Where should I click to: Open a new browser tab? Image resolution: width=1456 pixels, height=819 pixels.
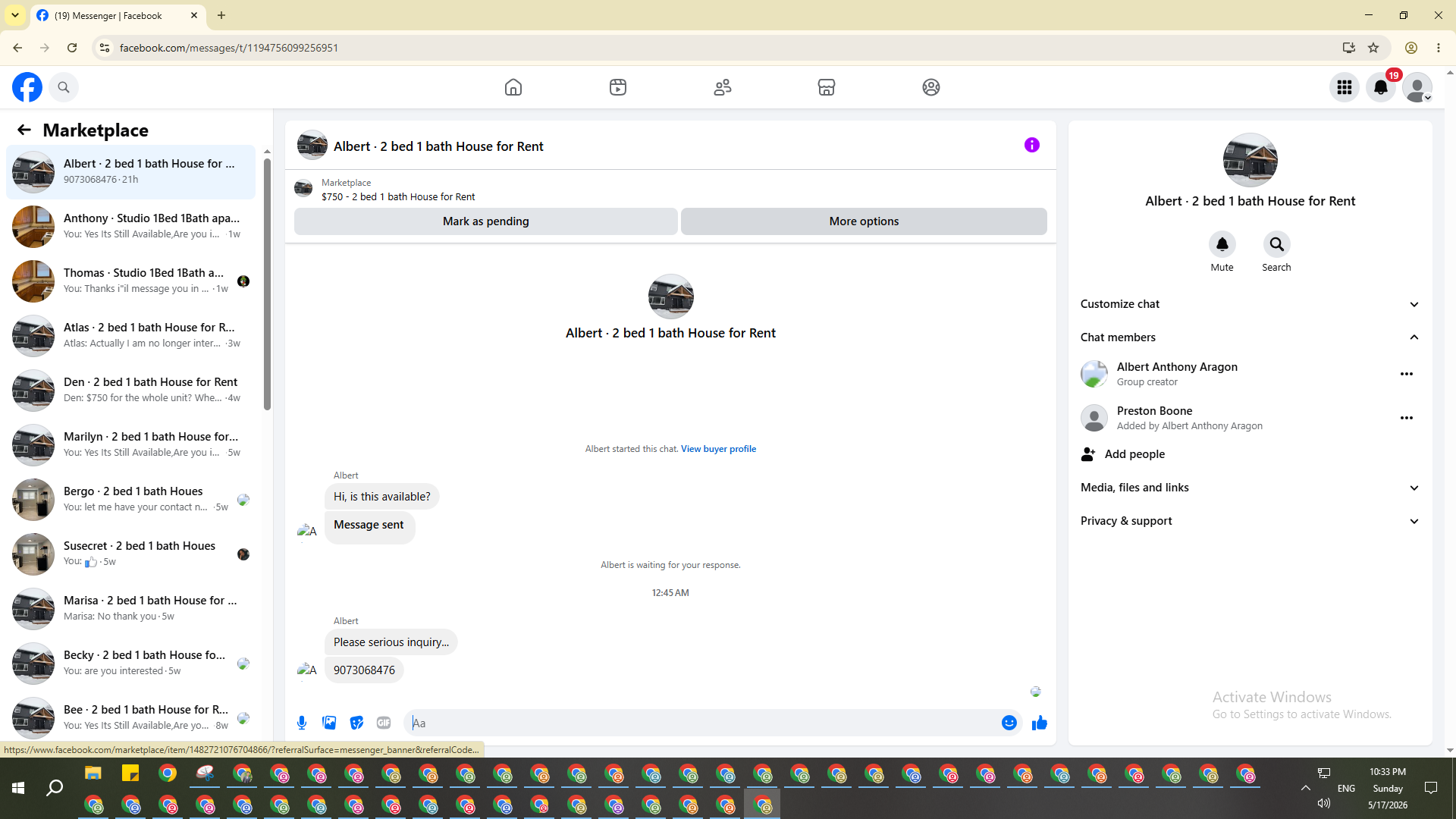coord(221,15)
